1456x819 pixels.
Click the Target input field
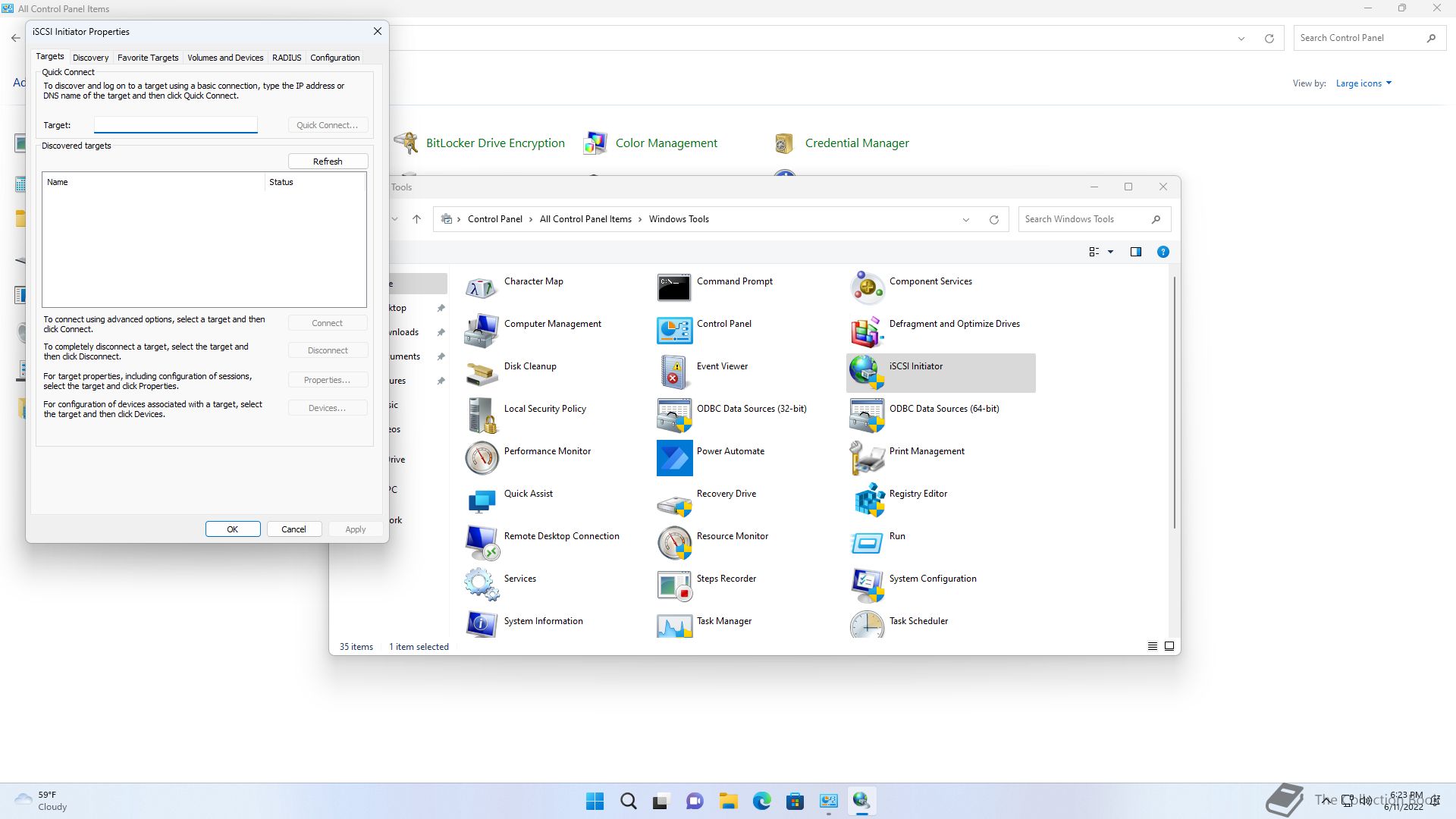point(176,125)
